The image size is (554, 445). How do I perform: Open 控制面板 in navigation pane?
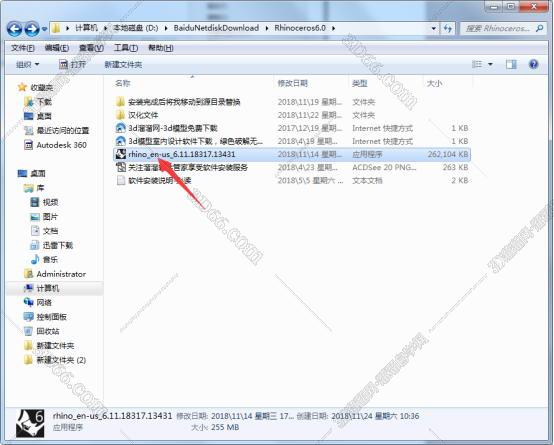pos(52,317)
